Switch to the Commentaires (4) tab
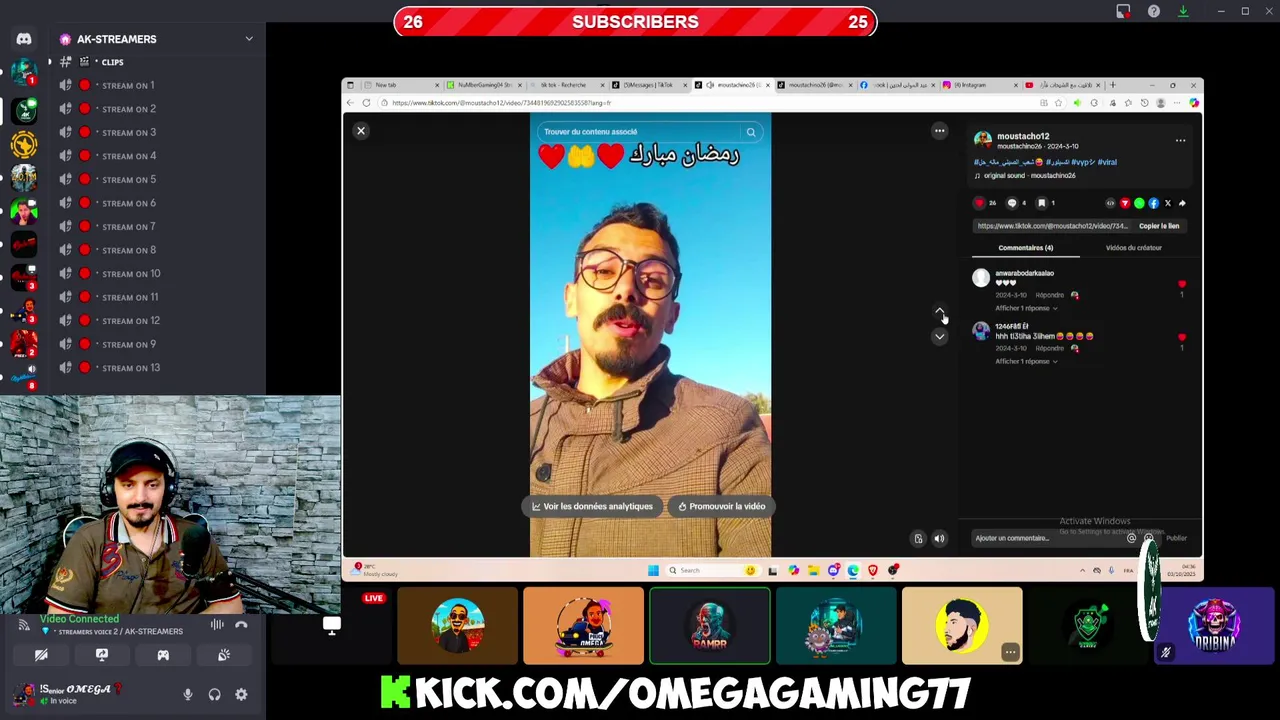Screen dimensions: 1280x720 tap(1025, 248)
